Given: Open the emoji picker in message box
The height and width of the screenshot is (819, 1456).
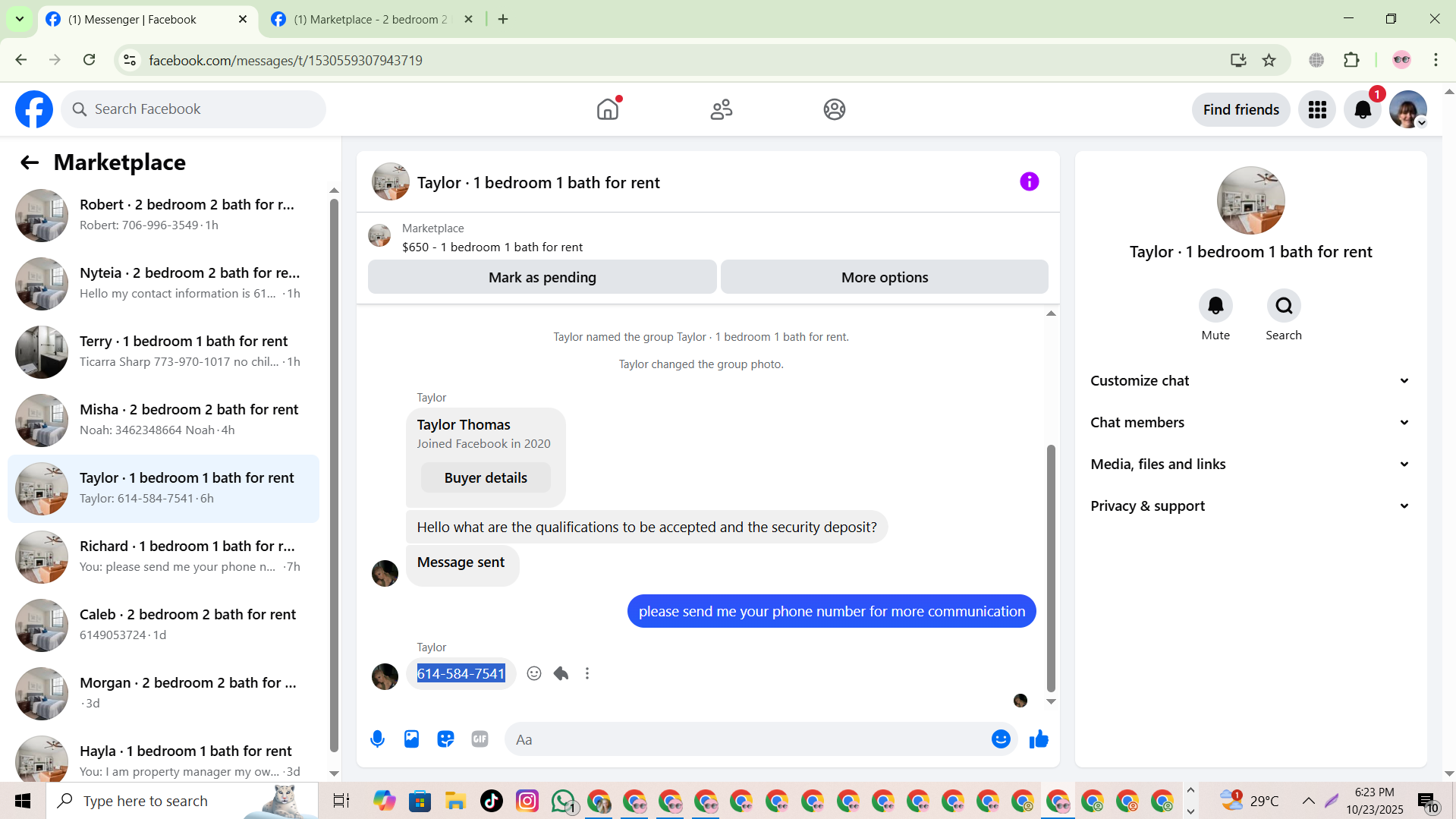Looking at the screenshot, I should 1001,739.
